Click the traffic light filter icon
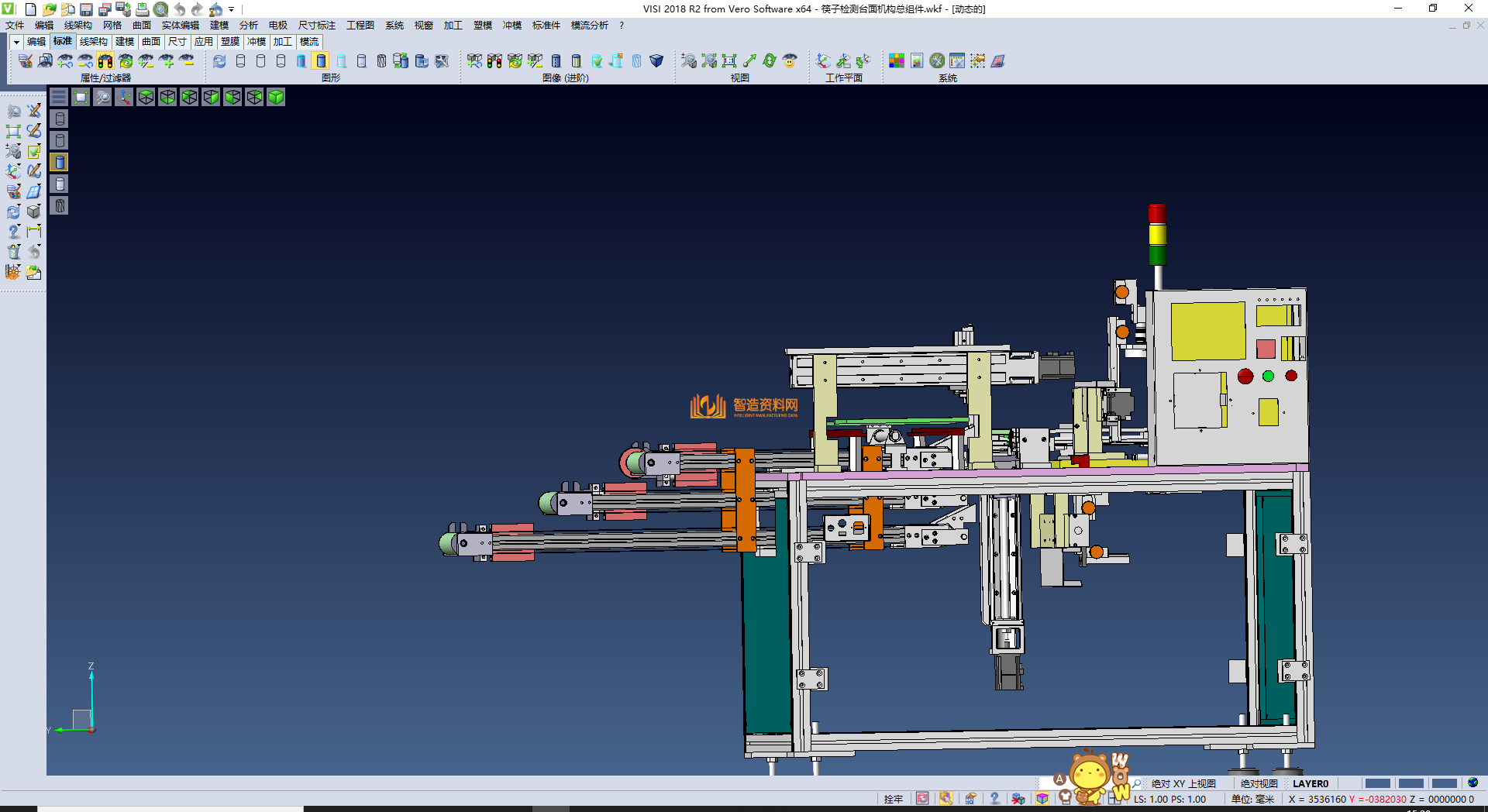This screenshot has height=812, width=1488. coord(105,61)
